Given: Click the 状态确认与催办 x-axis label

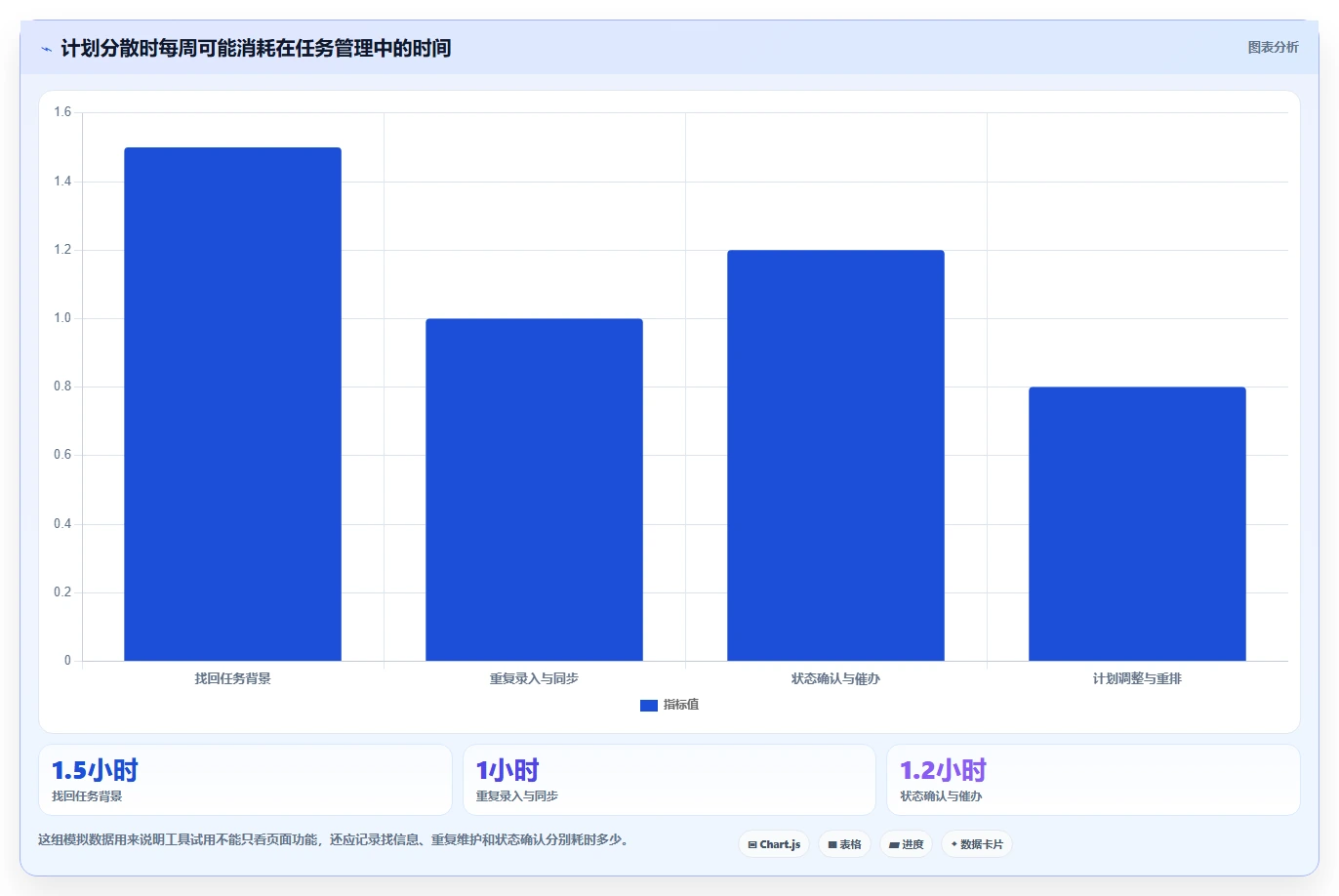Looking at the screenshot, I should [x=835, y=678].
